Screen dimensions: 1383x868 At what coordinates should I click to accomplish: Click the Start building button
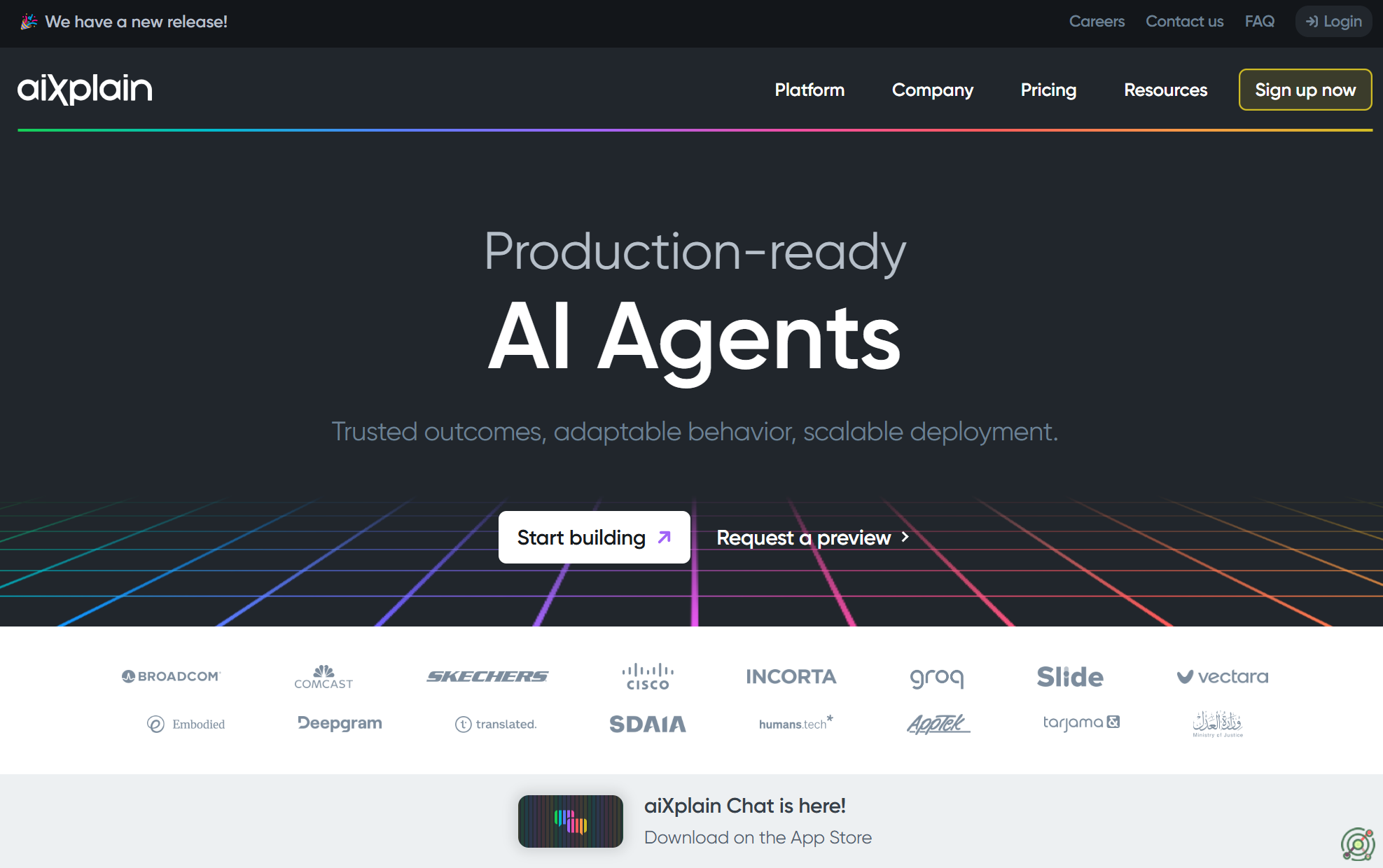click(x=595, y=537)
